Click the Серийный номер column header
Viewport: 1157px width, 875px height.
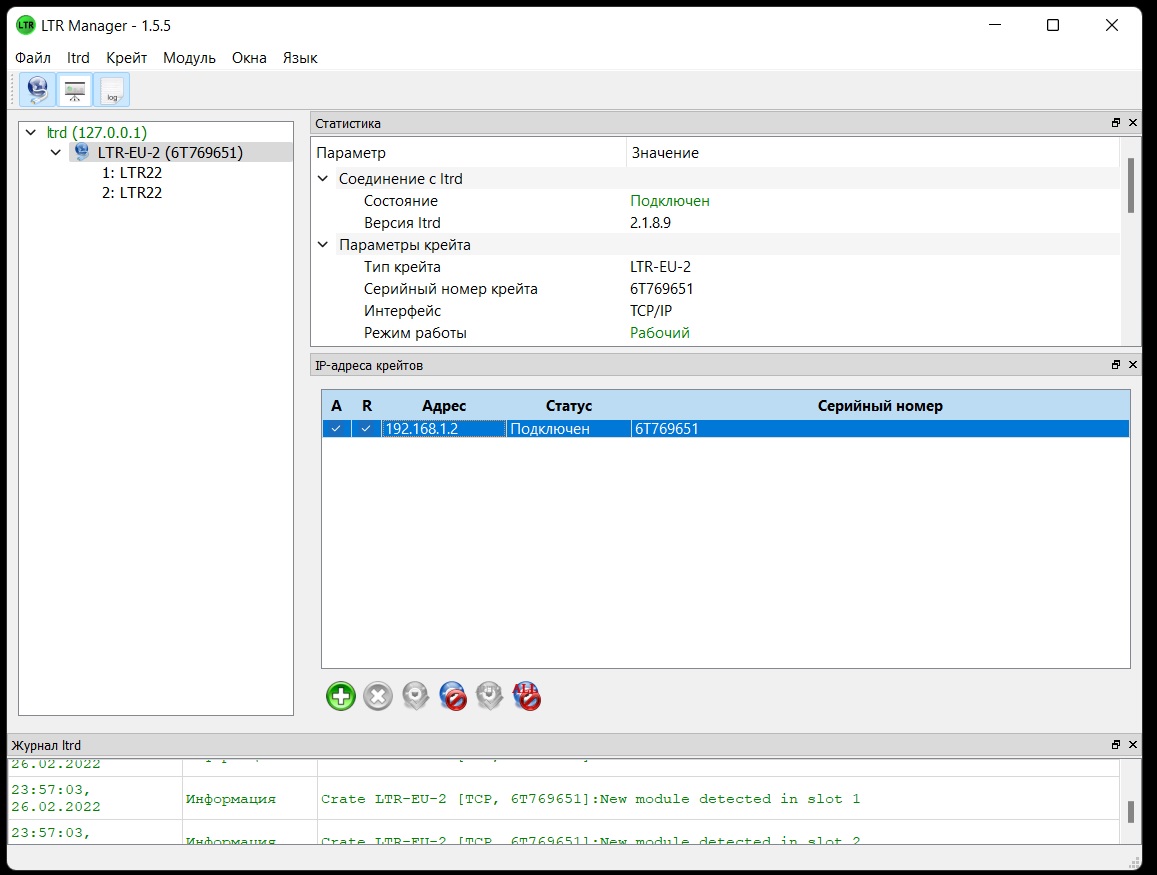point(880,406)
